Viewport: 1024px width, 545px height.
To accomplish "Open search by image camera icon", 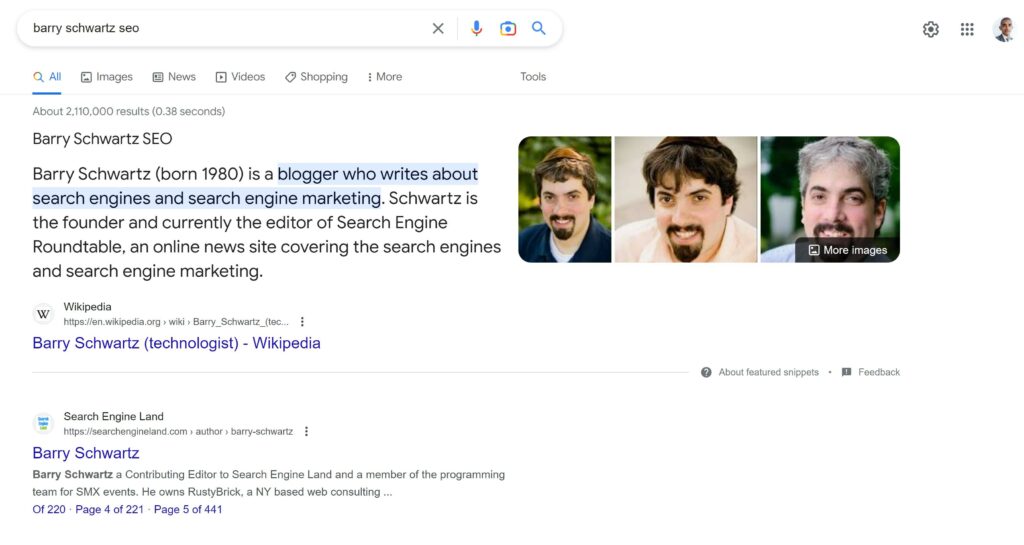I will 507,28.
